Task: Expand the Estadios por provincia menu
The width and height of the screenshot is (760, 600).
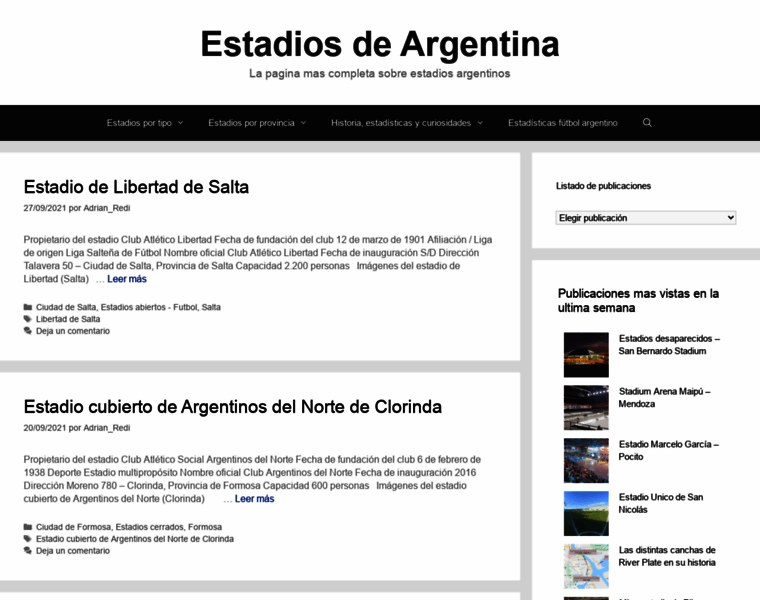Action: 257,123
